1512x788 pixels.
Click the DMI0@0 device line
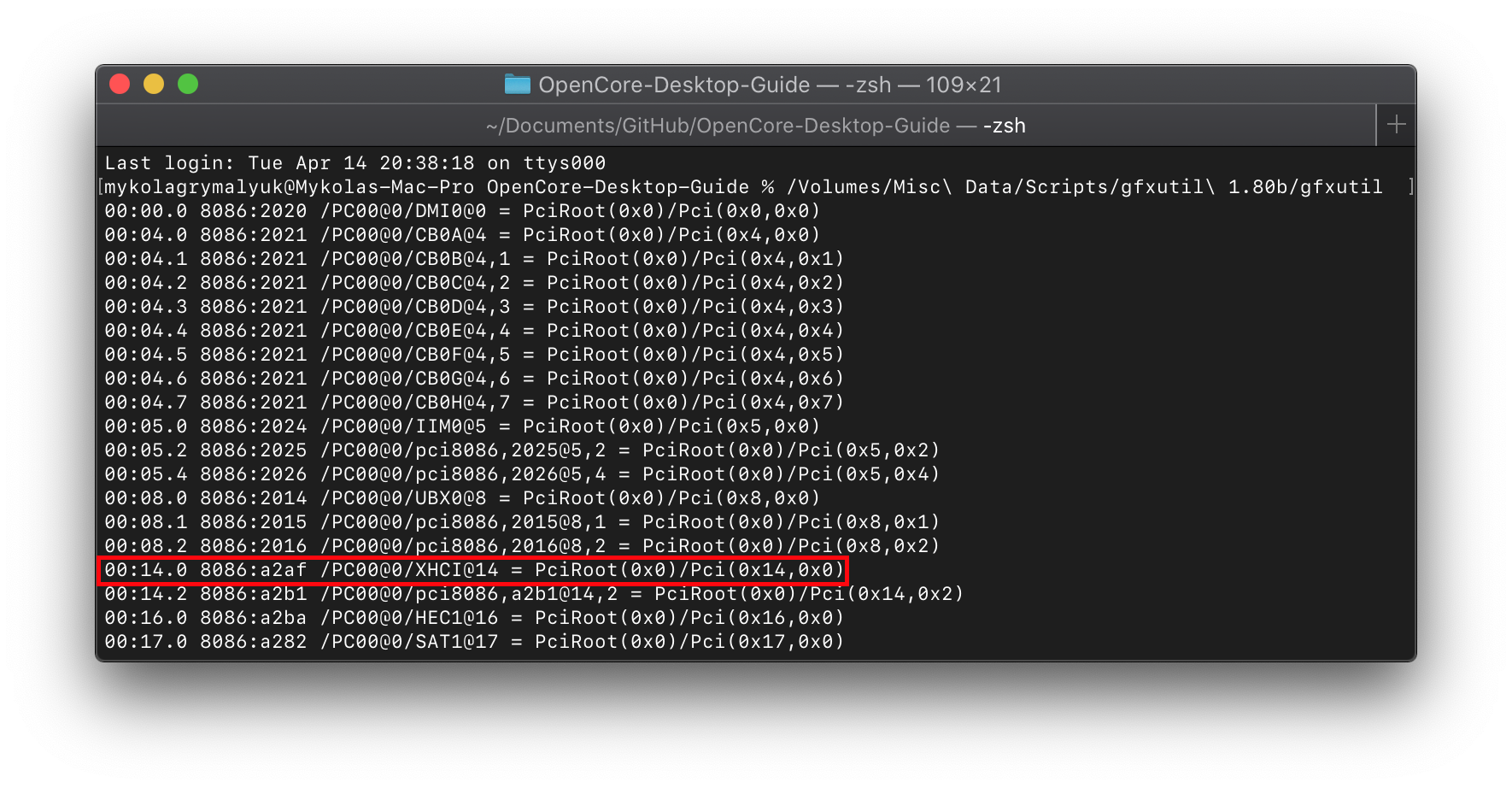click(461, 211)
